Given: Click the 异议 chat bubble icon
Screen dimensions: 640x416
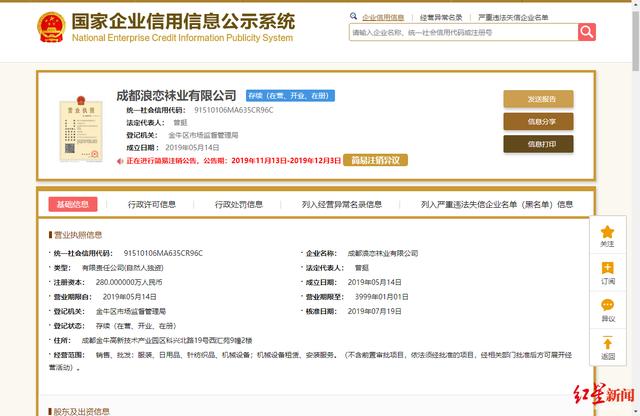Looking at the screenshot, I should 607,305.
